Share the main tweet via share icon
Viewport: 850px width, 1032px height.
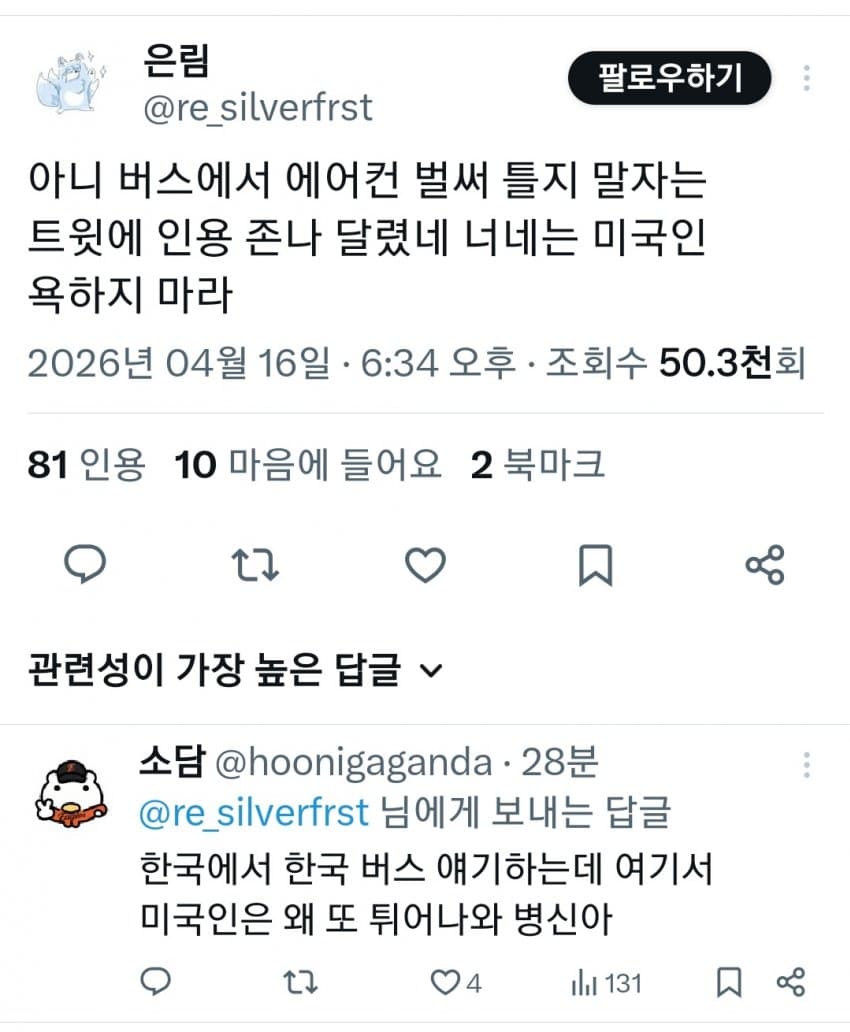click(x=765, y=565)
